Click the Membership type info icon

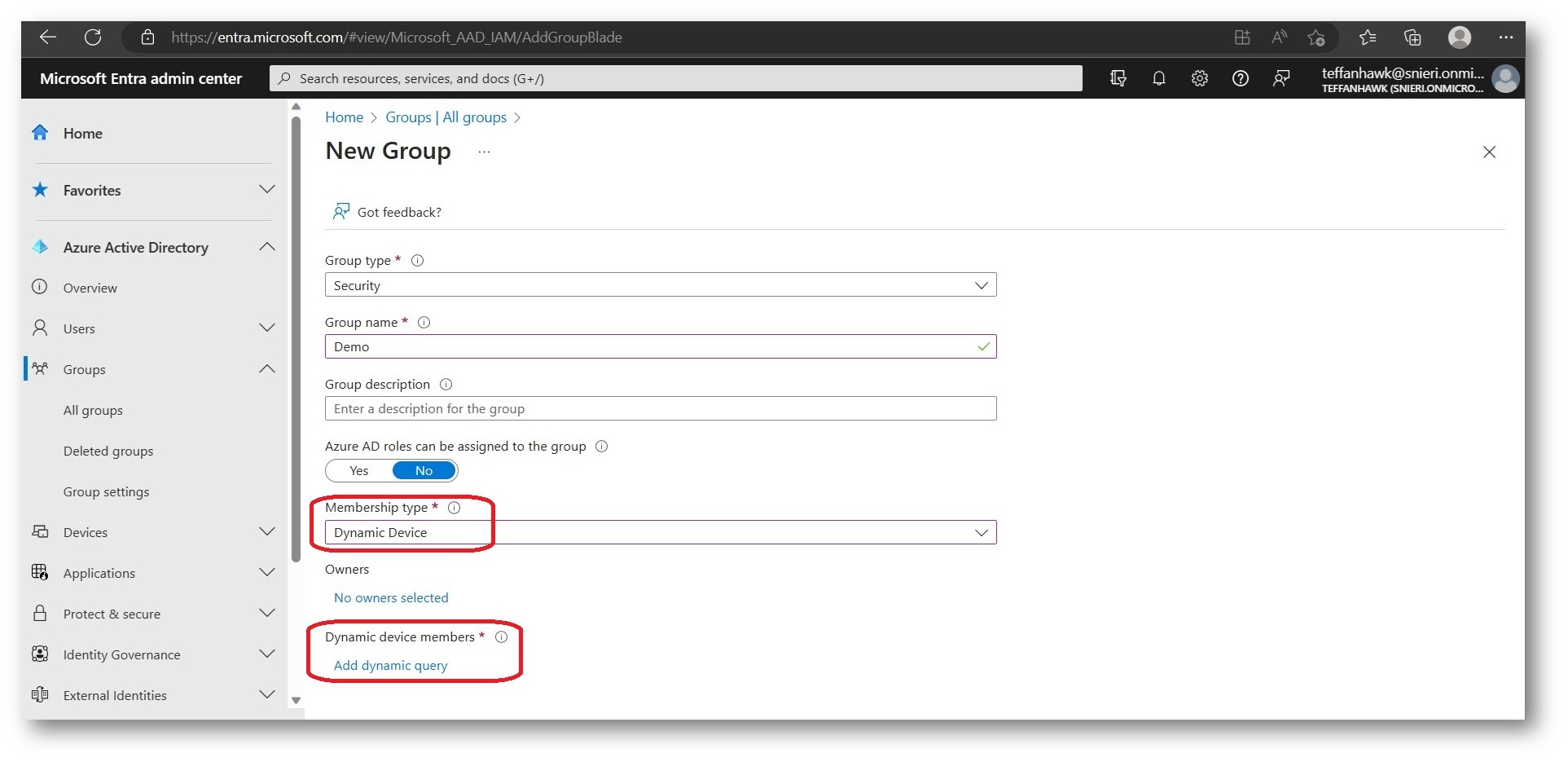click(x=455, y=508)
